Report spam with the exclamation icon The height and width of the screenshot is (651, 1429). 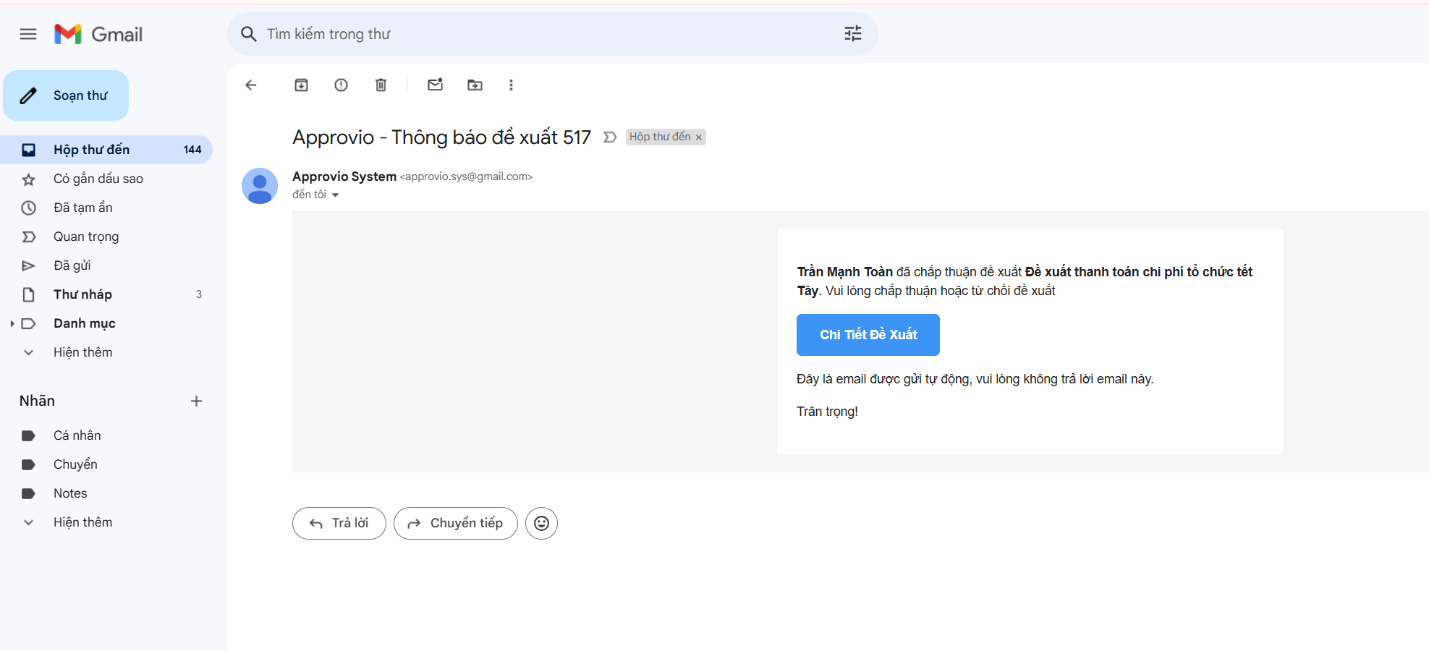[341, 85]
